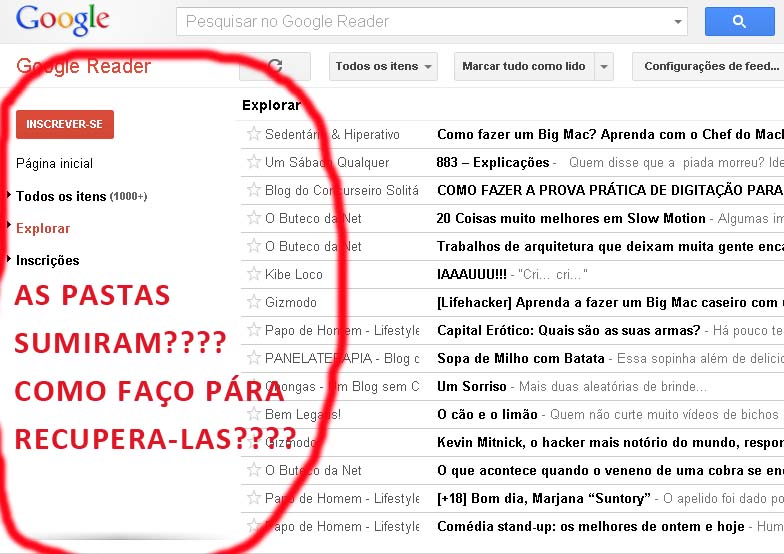This screenshot has height=554, width=784.
Task: Expand the Inscrições section
Action: [x=9, y=260]
